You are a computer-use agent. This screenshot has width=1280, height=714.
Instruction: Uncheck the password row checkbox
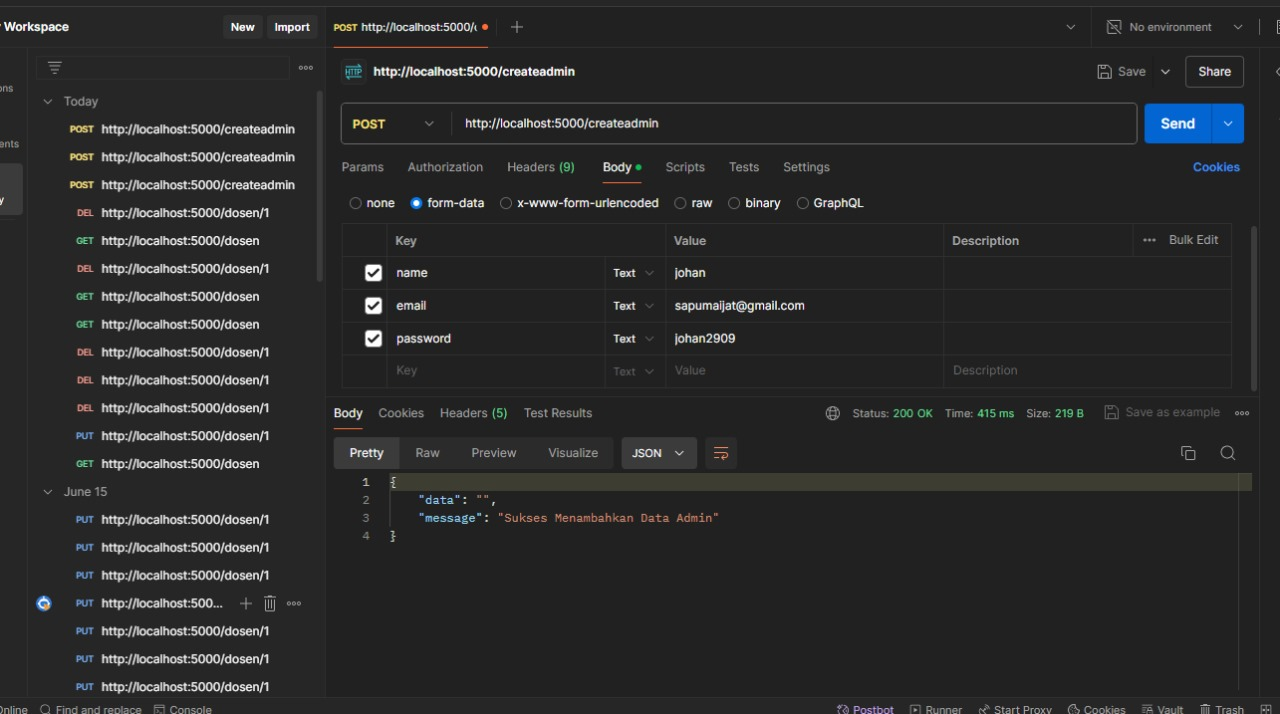373,339
